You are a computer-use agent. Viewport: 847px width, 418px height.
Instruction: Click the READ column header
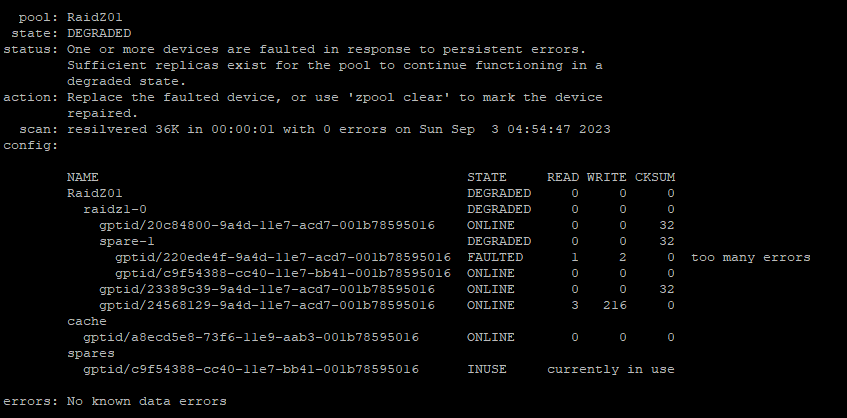[x=563, y=177]
